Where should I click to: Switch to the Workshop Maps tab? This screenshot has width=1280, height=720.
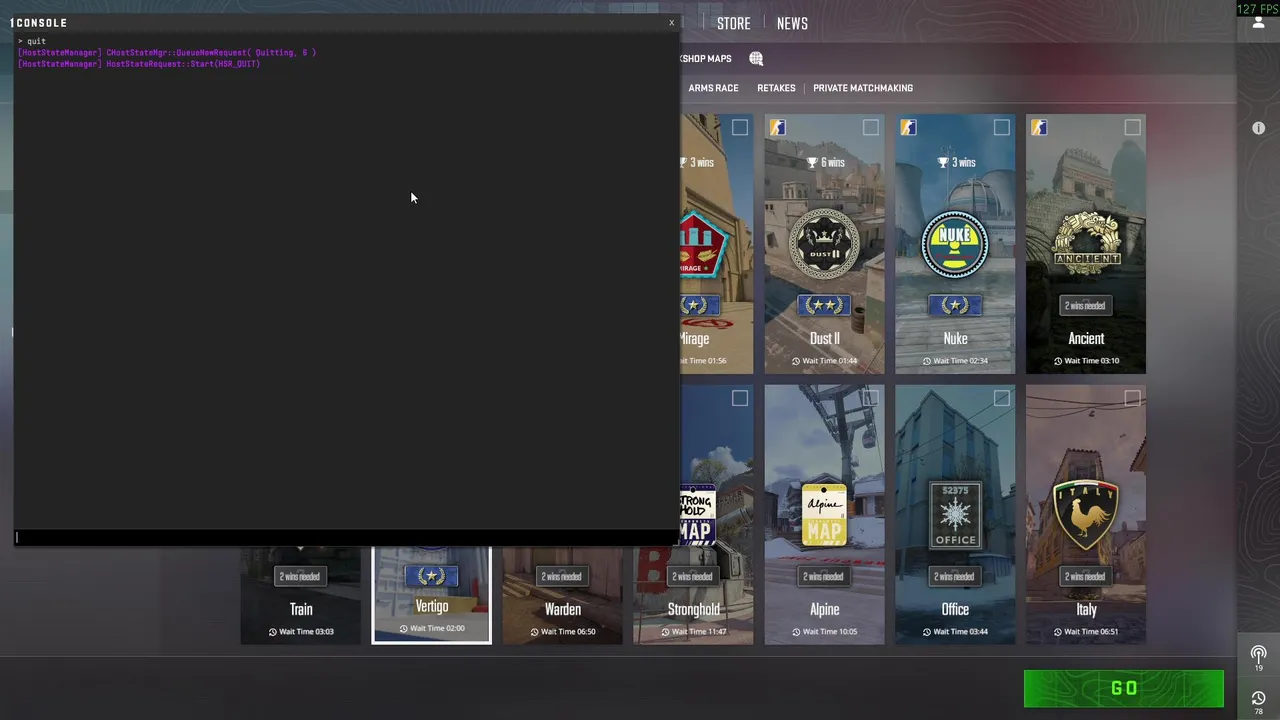pos(706,59)
